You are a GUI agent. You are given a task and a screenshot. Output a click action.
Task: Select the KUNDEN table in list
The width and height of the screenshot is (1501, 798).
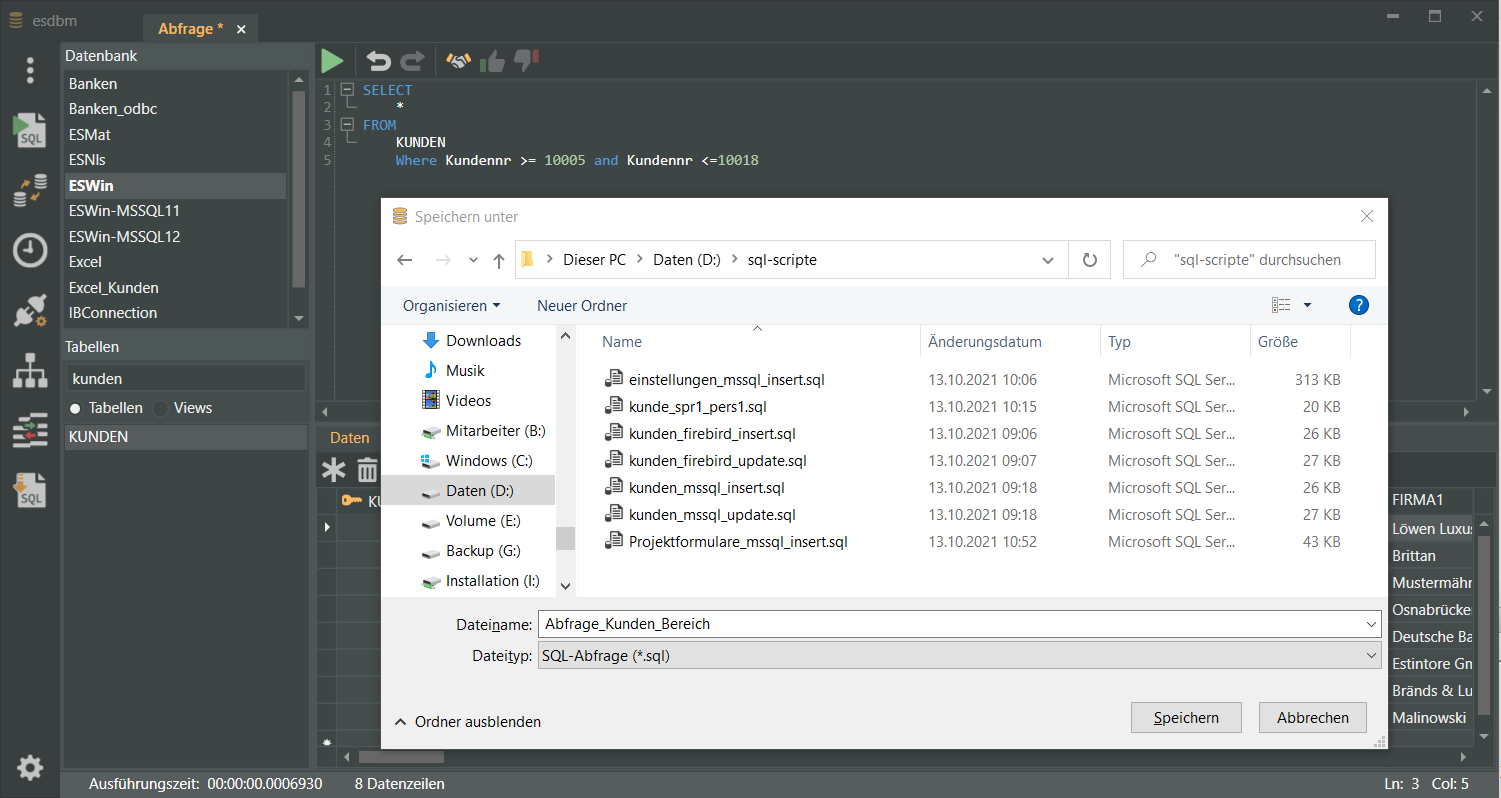186,437
